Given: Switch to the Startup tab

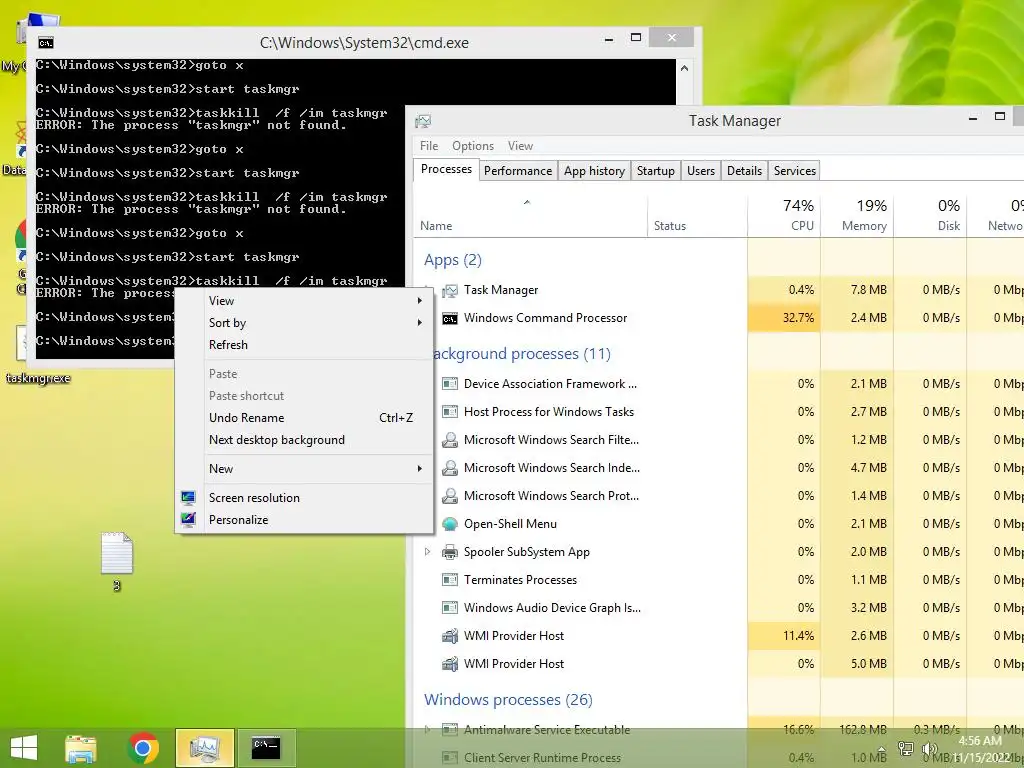Looking at the screenshot, I should 656,170.
